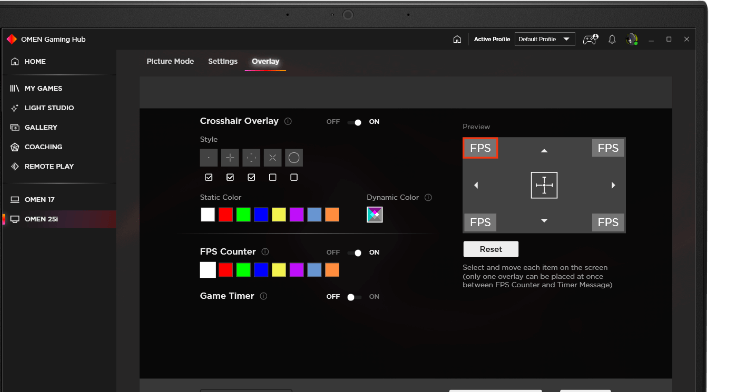The height and width of the screenshot is (392, 734).
Task: Place FPS counter at bottom-left in preview
Action: [x=480, y=222]
